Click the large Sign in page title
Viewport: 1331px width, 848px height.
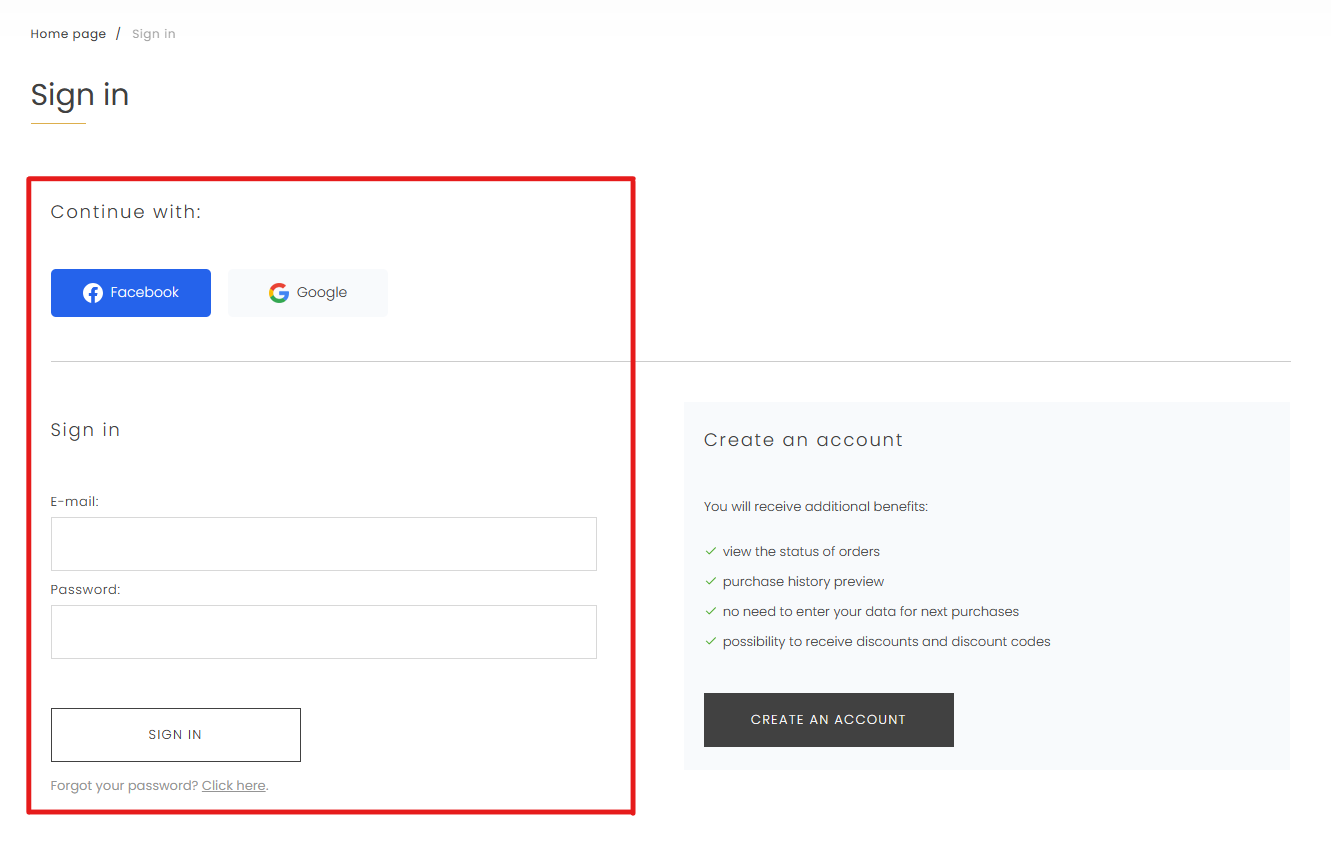(x=80, y=95)
